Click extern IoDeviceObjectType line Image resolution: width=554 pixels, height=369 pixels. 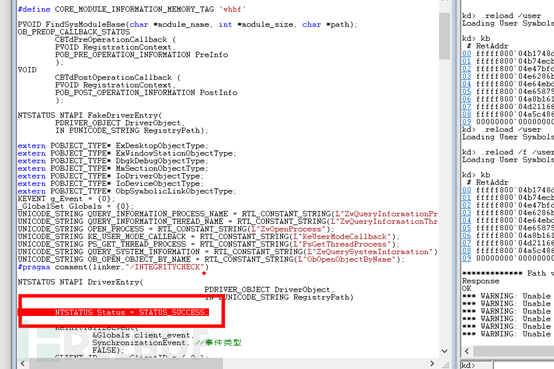coord(111,184)
